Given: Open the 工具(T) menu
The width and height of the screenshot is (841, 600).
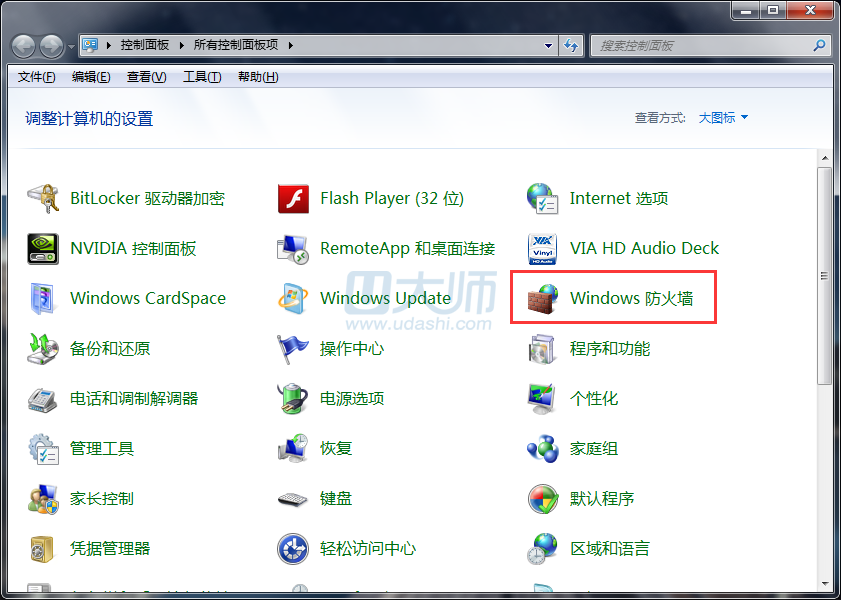Looking at the screenshot, I should [x=201, y=77].
